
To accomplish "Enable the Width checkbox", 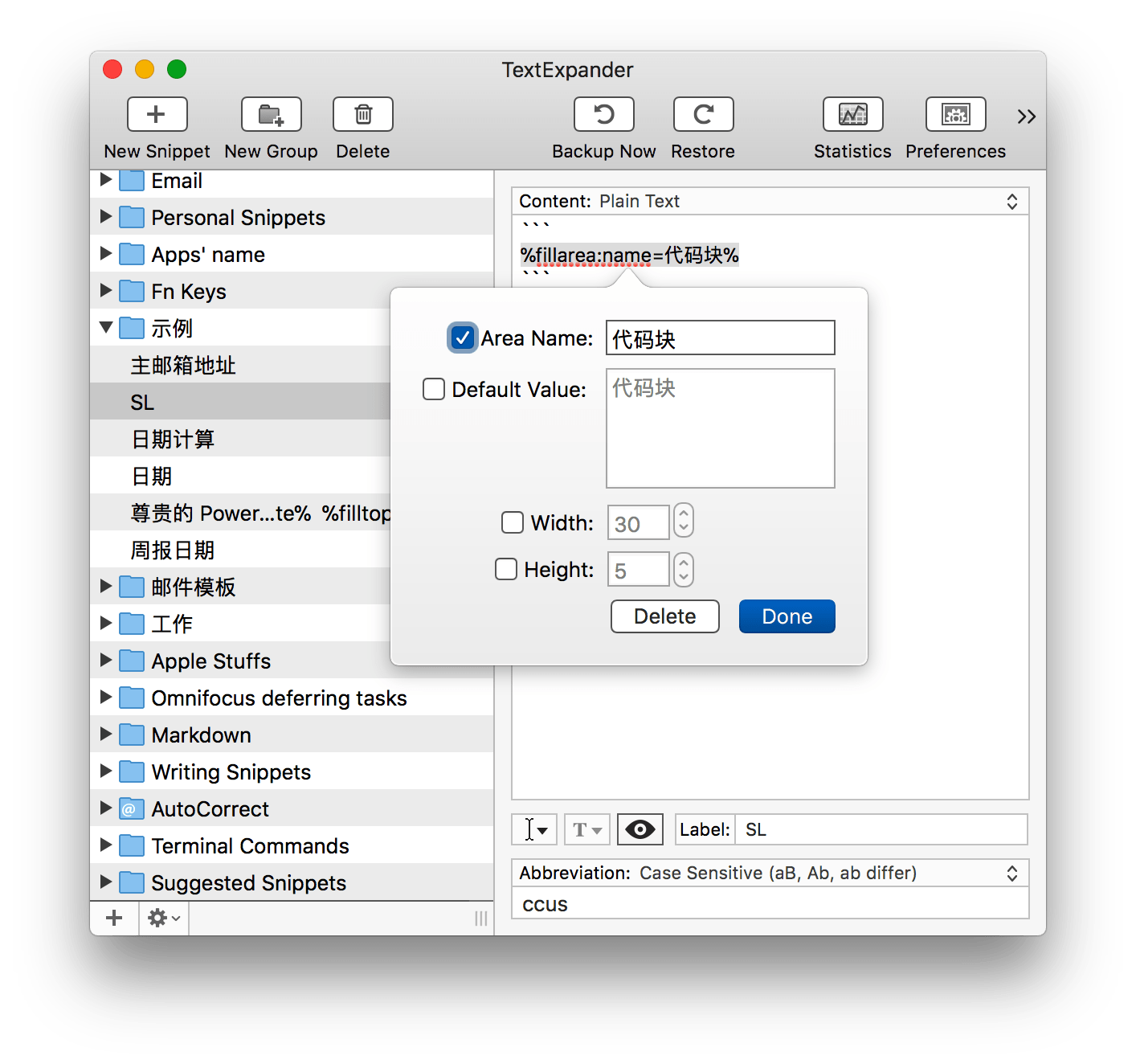I will pos(513,523).
